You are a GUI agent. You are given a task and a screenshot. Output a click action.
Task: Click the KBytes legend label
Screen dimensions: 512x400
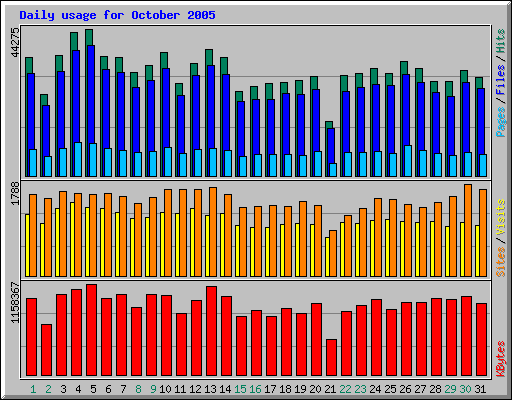point(501,359)
